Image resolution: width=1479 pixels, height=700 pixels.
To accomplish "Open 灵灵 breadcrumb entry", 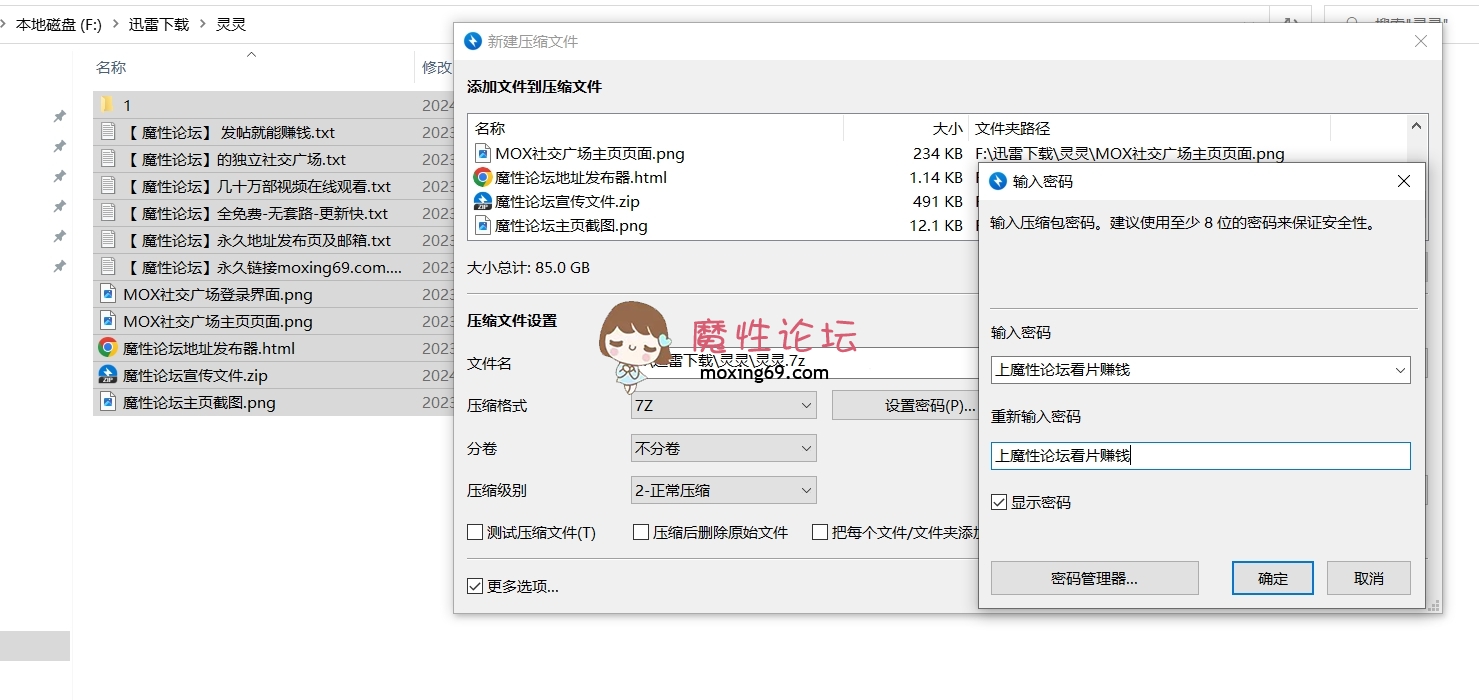I will coord(231,24).
